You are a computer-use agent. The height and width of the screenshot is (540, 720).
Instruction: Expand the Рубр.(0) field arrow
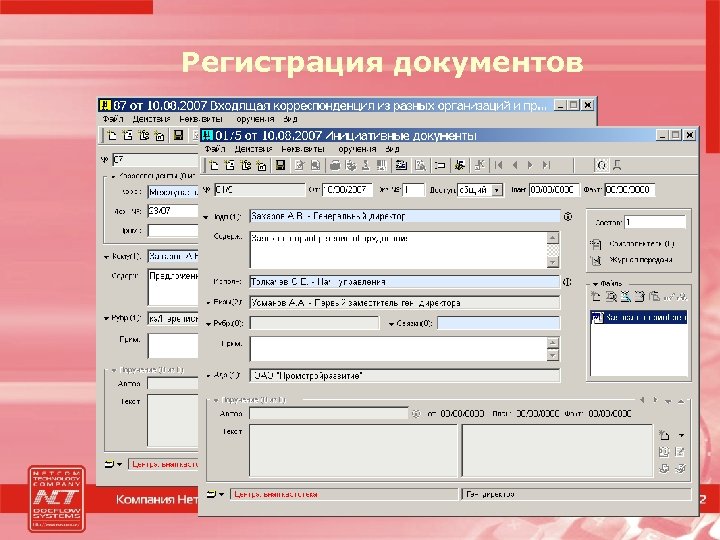208,324
